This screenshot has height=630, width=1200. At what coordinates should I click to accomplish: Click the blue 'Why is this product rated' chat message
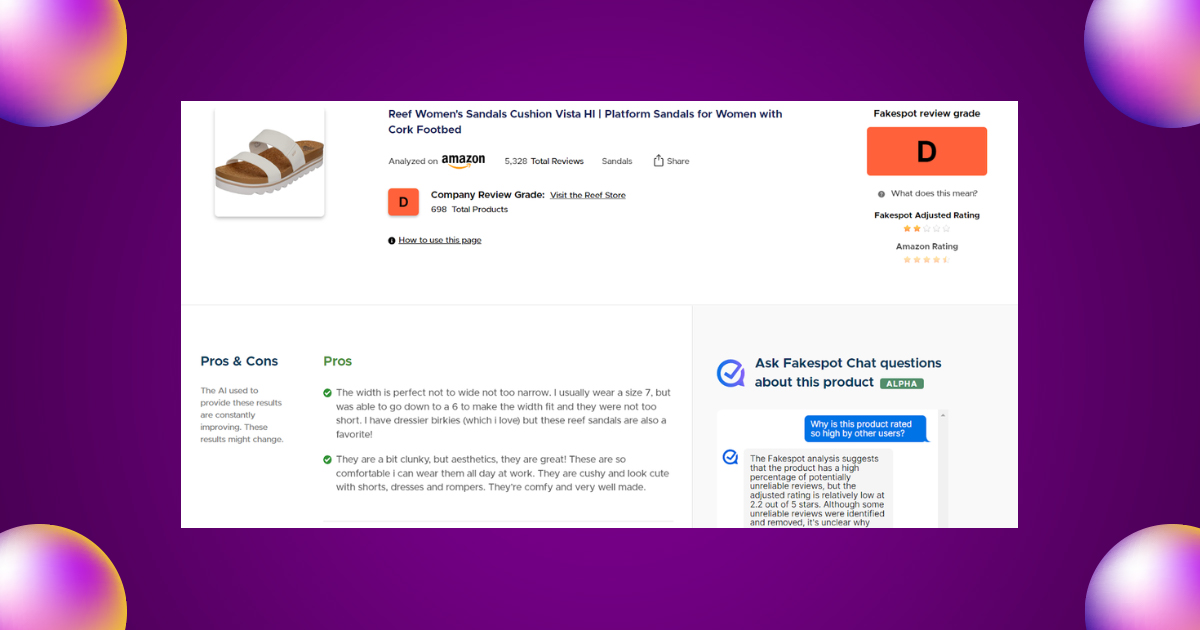point(866,430)
